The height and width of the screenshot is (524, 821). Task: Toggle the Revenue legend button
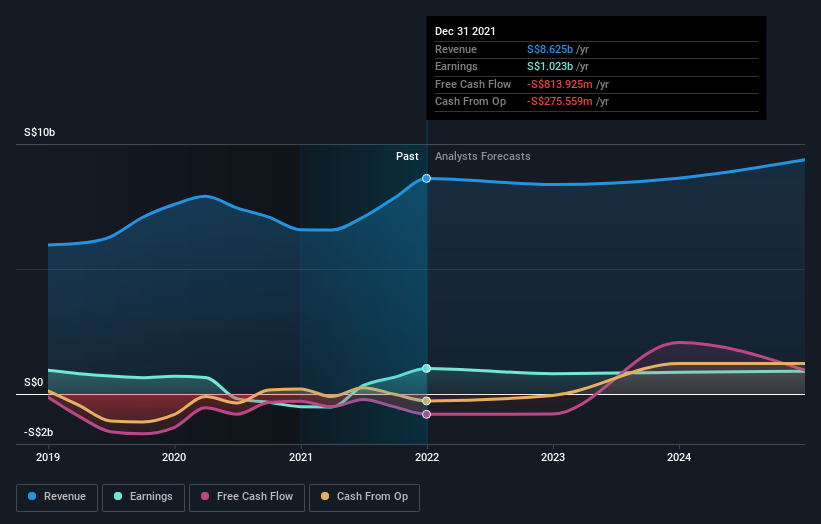pyautogui.click(x=57, y=496)
